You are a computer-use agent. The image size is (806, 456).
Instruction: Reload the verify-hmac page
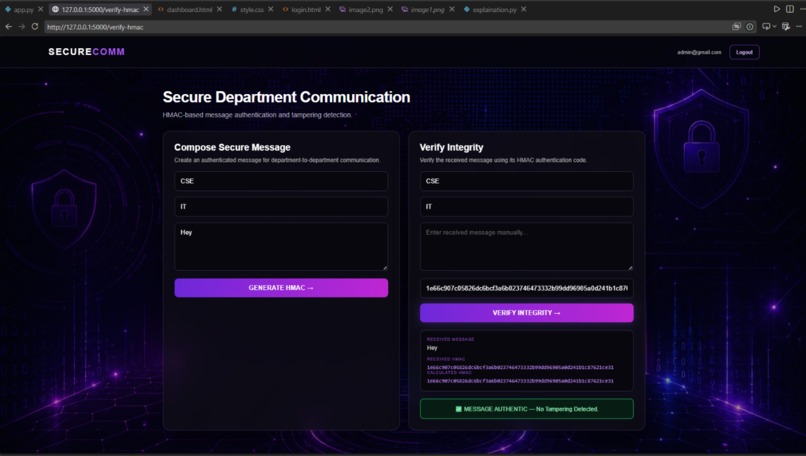tap(35, 27)
